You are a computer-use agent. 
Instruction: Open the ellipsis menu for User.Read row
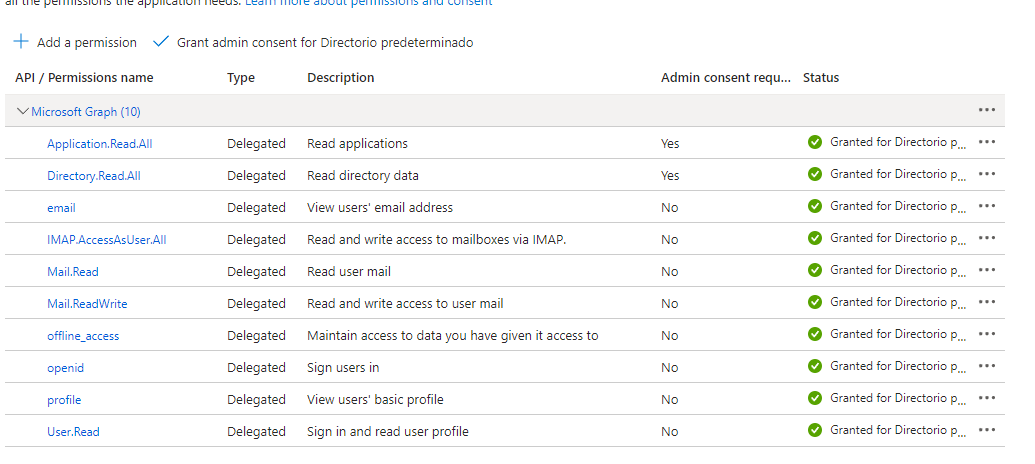coord(987,430)
